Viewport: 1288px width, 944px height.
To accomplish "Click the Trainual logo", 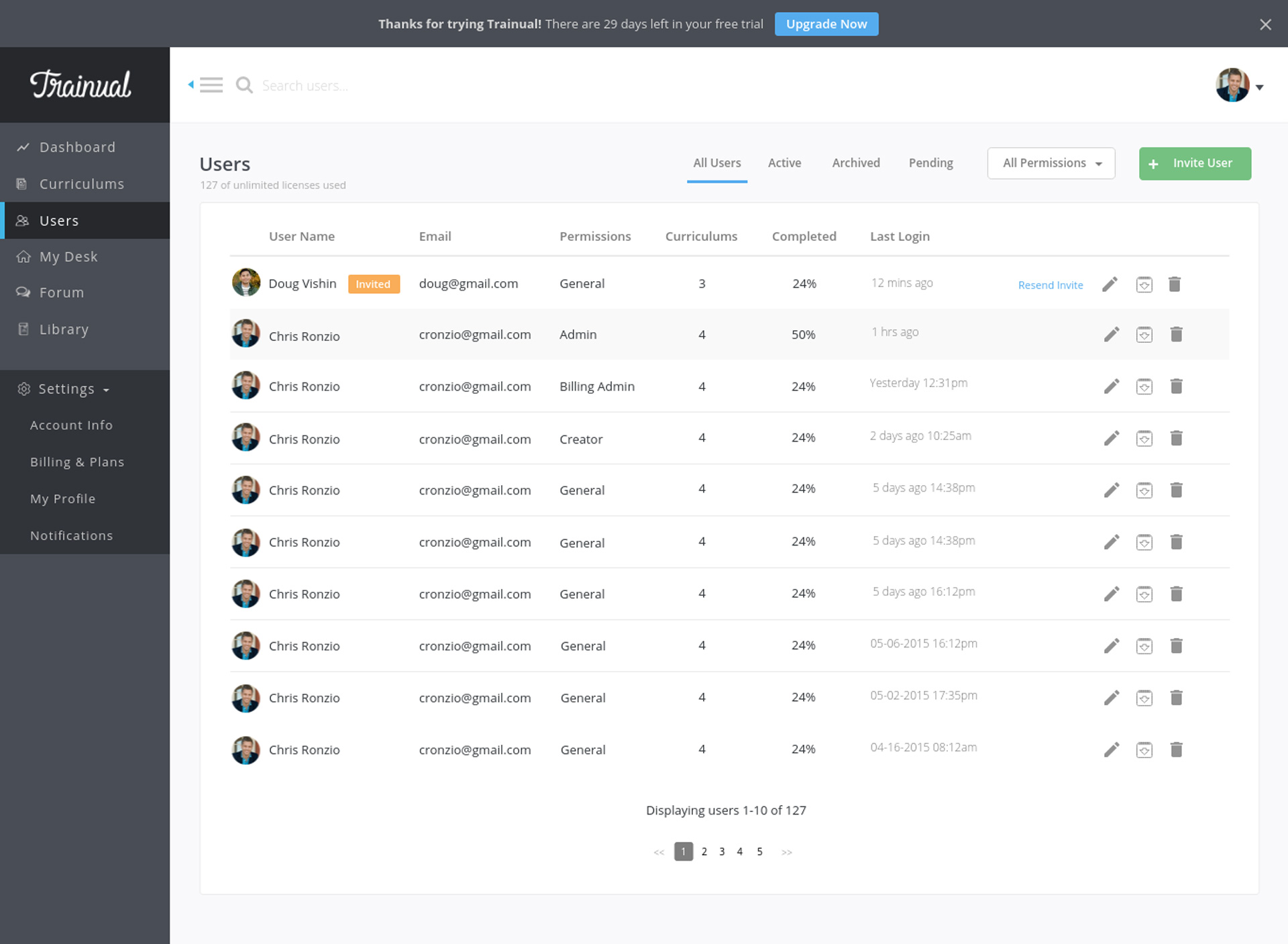I will pyautogui.click(x=80, y=85).
